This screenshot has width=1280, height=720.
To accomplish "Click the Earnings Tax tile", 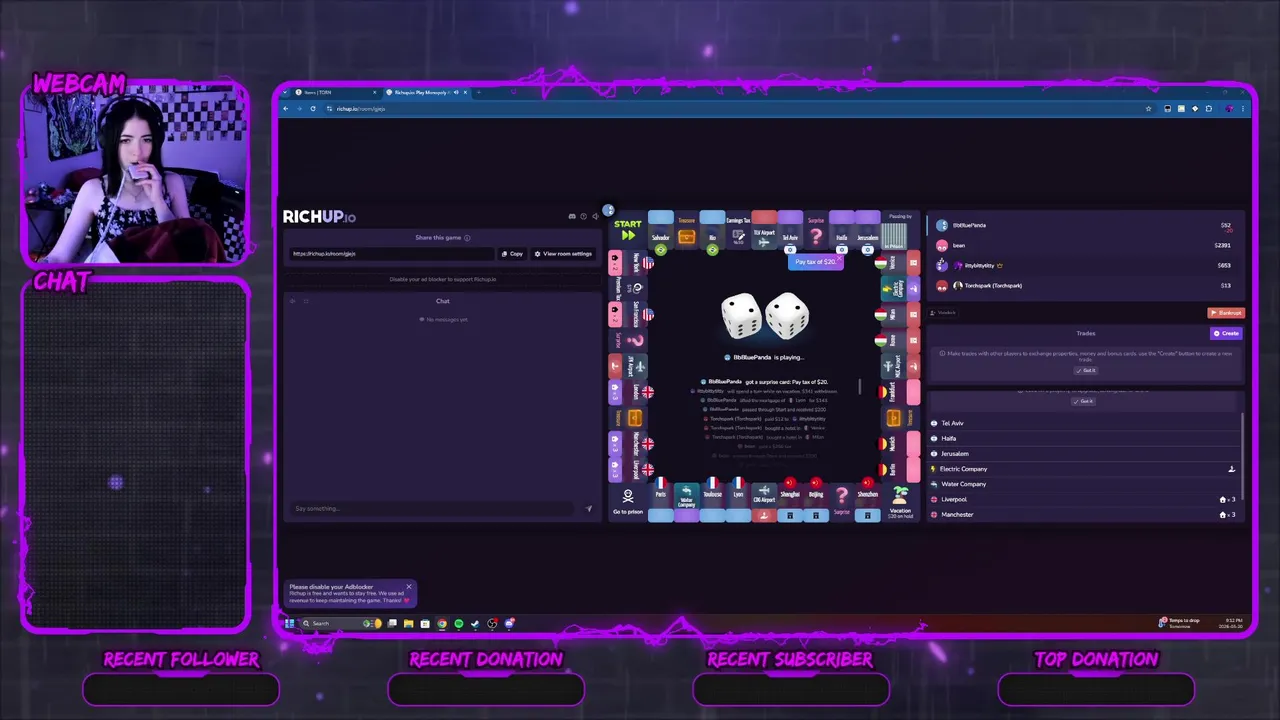I will (738, 231).
